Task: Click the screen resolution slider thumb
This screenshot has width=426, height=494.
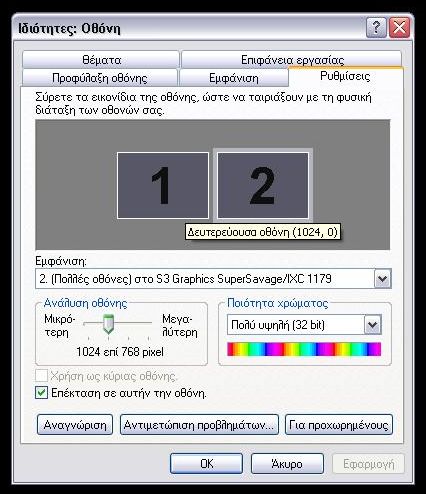Action: 108,324
